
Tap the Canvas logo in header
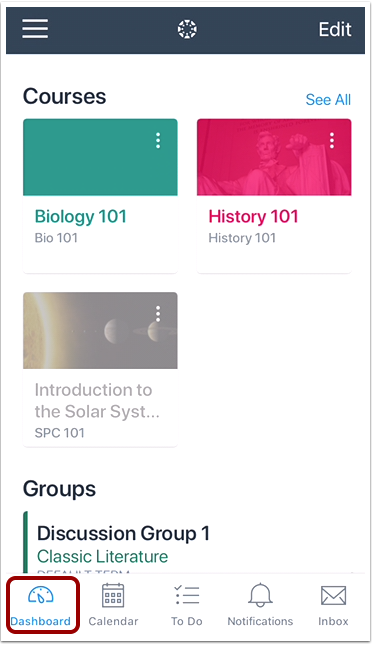(187, 29)
